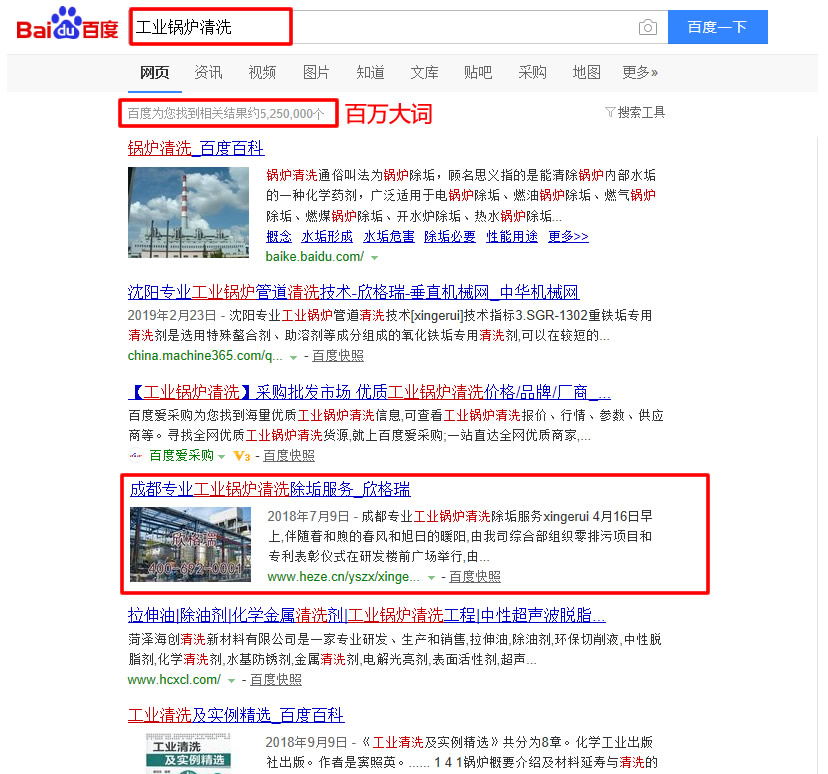828x774 pixels.
Task: Open 百度快照 for heze.cn result
Action: coord(475,577)
